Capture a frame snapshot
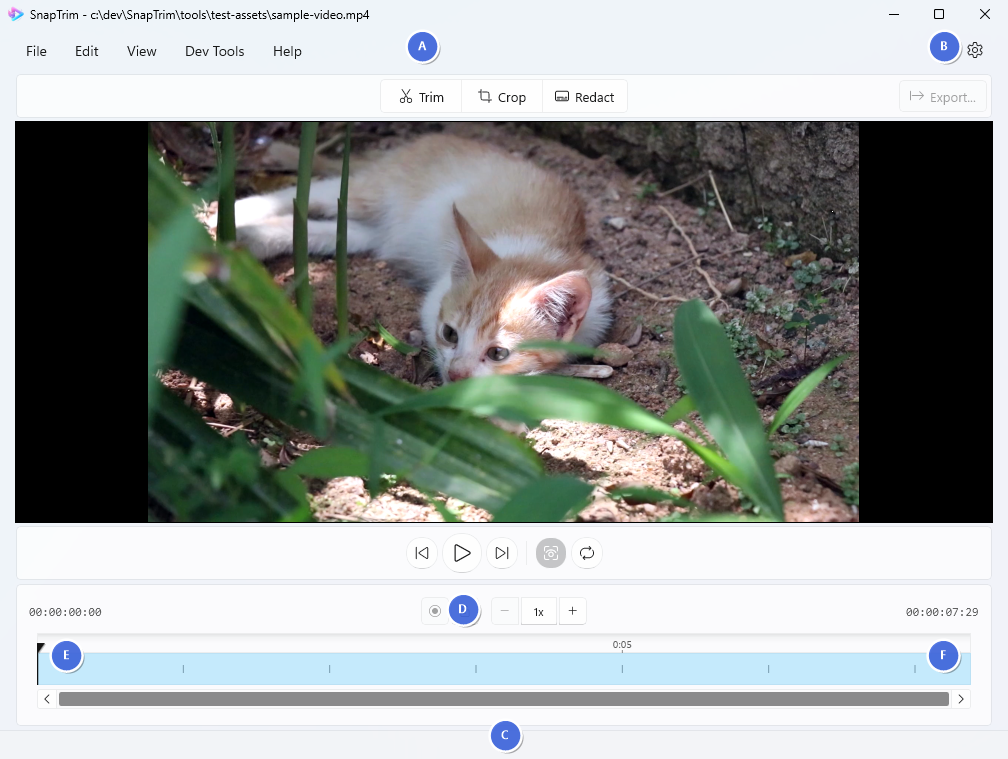1008x759 pixels. tap(550, 552)
